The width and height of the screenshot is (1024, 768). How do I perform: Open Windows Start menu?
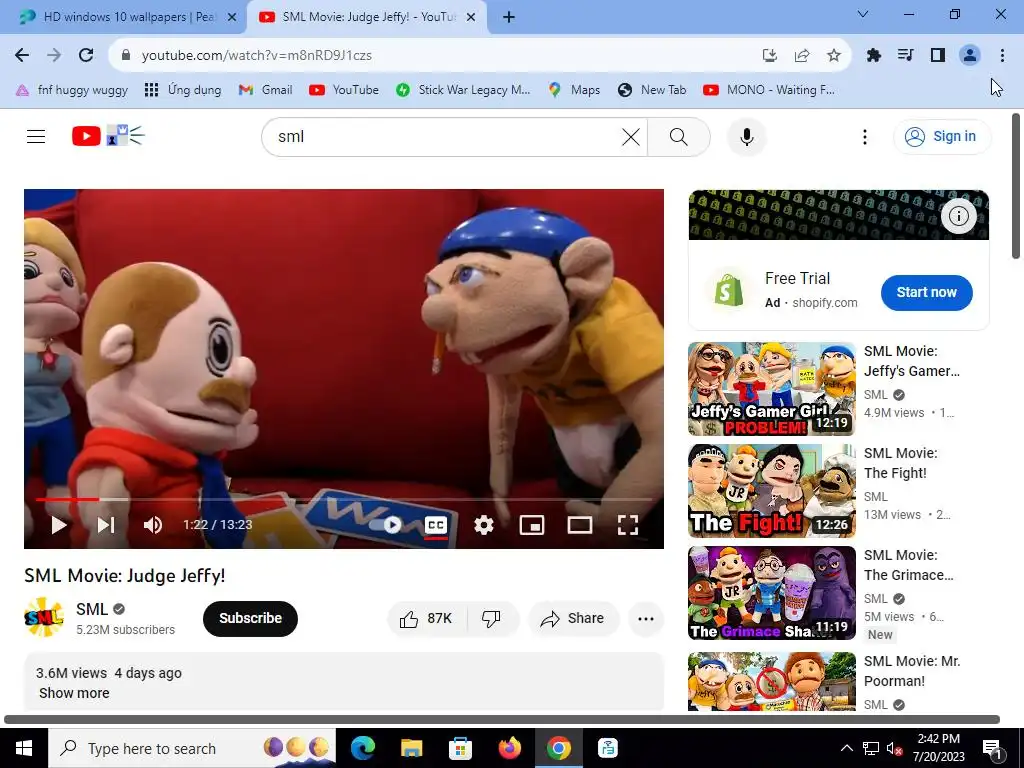point(24,748)
